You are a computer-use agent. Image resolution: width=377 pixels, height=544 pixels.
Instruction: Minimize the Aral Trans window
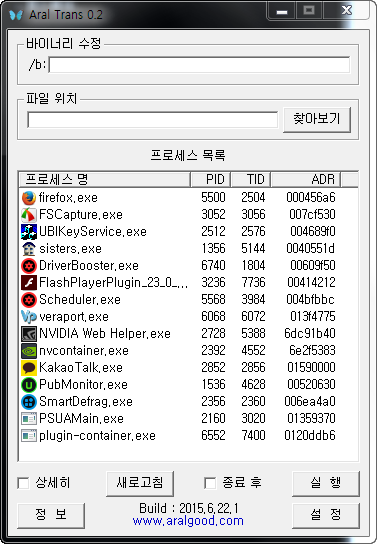tap(282, 11)
